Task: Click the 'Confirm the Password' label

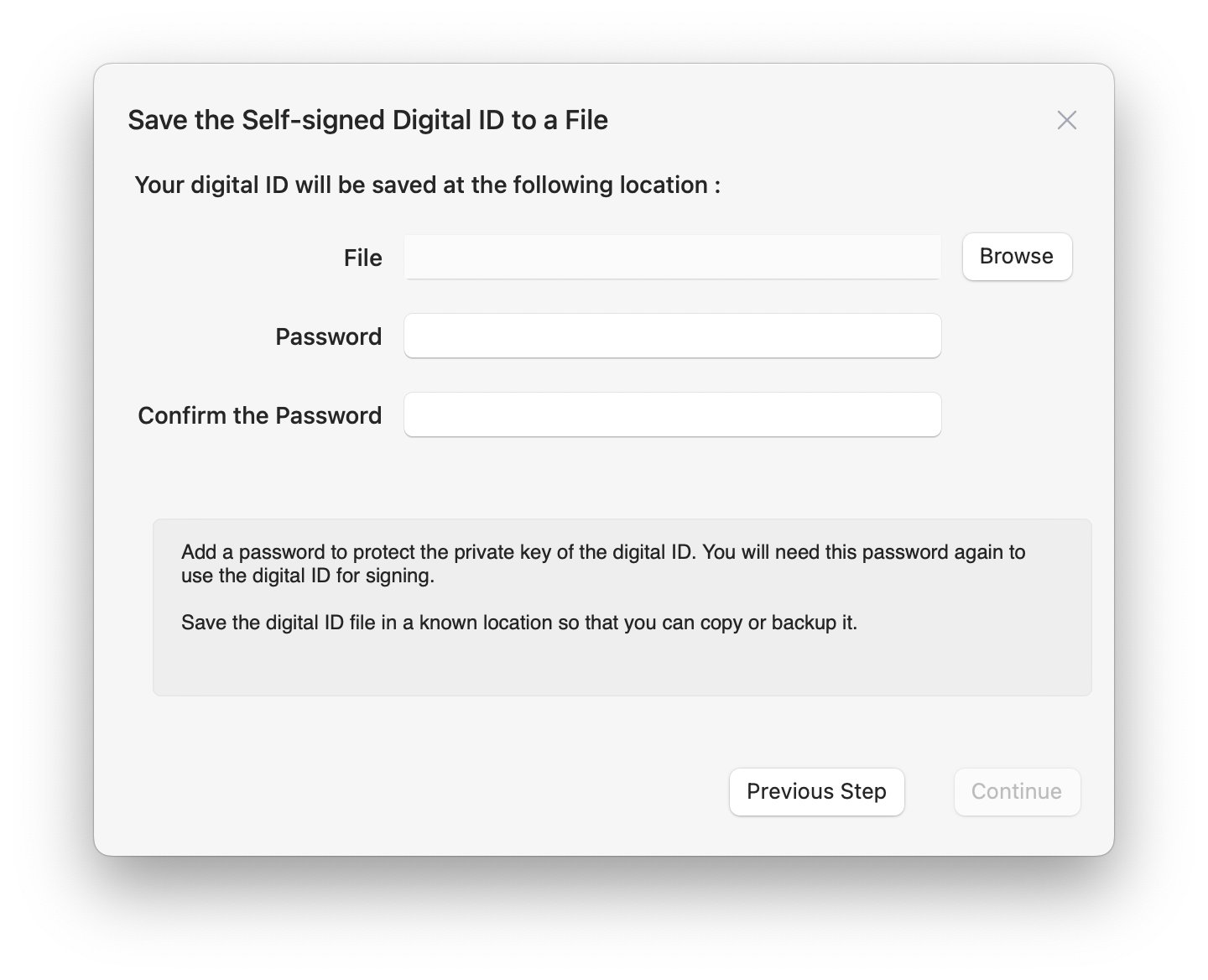Action: coord(259,416)
